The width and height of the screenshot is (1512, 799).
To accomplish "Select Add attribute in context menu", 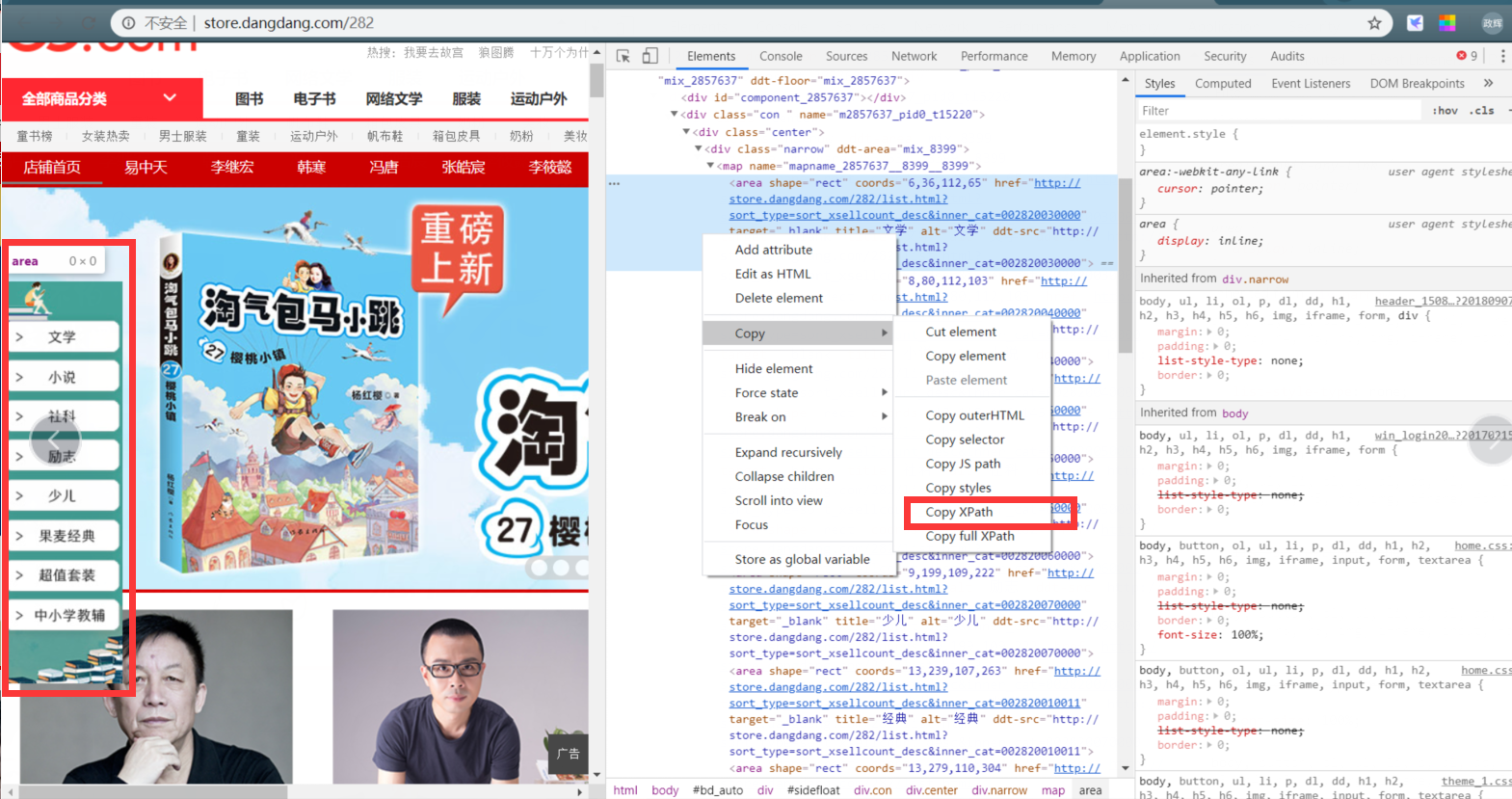I will click(x=774, y=250).
